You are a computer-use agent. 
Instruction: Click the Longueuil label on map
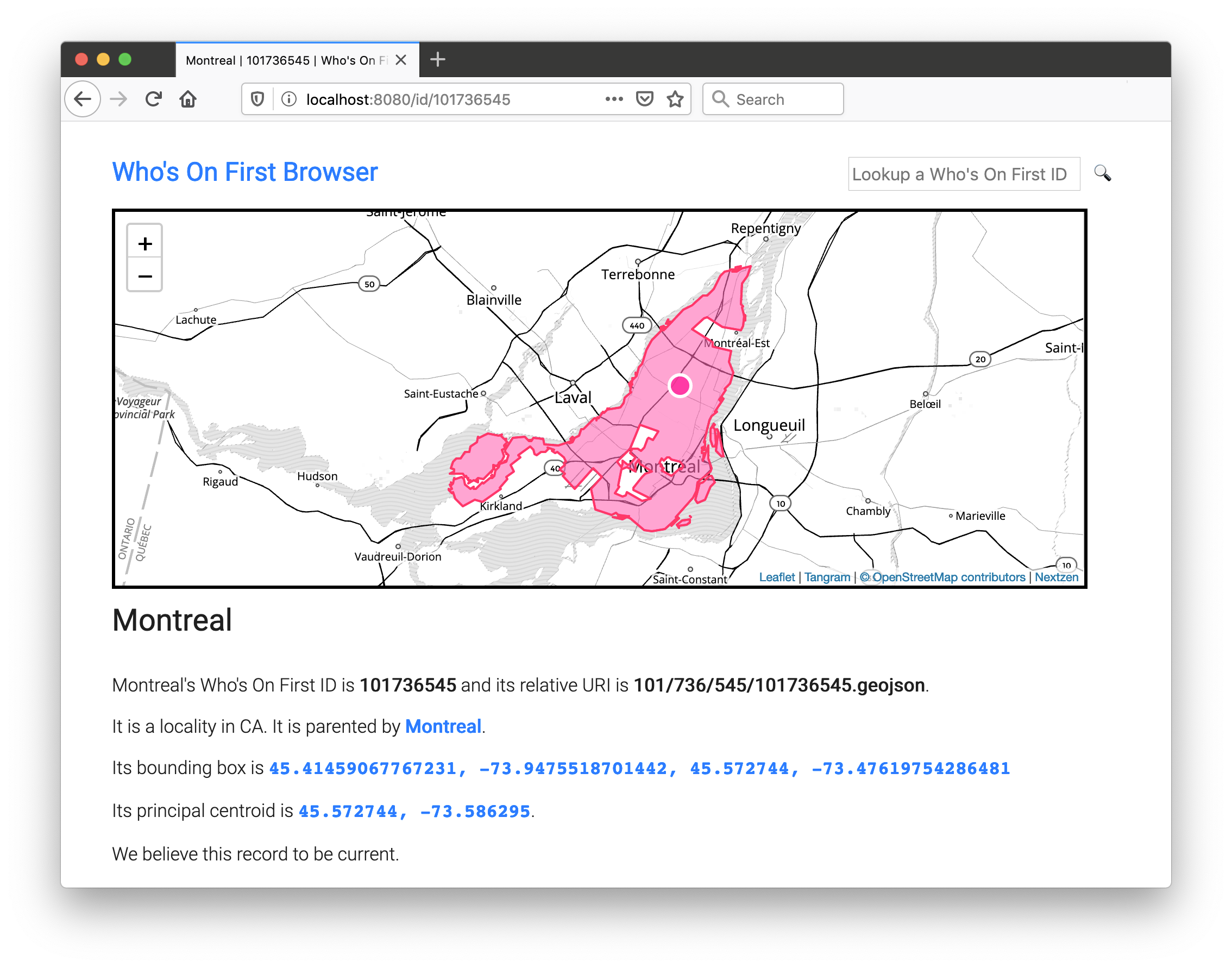pos(769,425)
